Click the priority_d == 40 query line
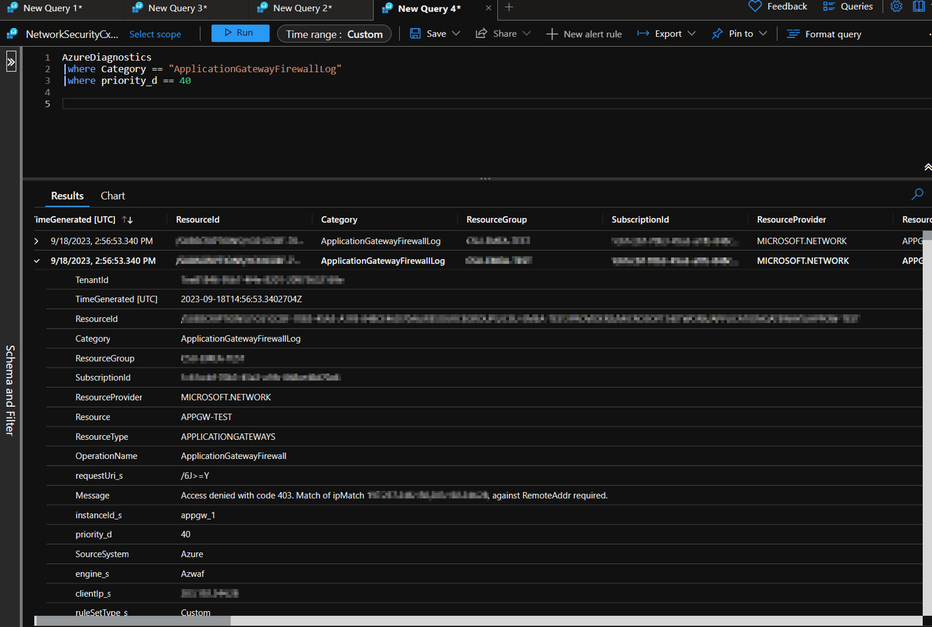Viewport: 932px width, 627px height. (127, 81)
